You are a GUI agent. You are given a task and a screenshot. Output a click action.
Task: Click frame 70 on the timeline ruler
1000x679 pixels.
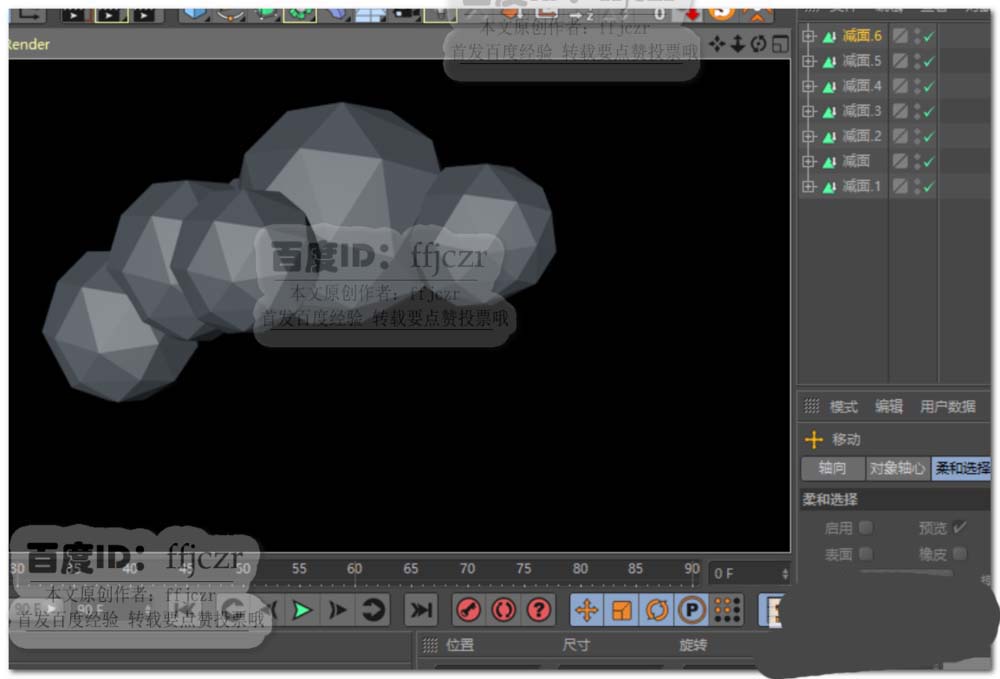pos(467,568)
